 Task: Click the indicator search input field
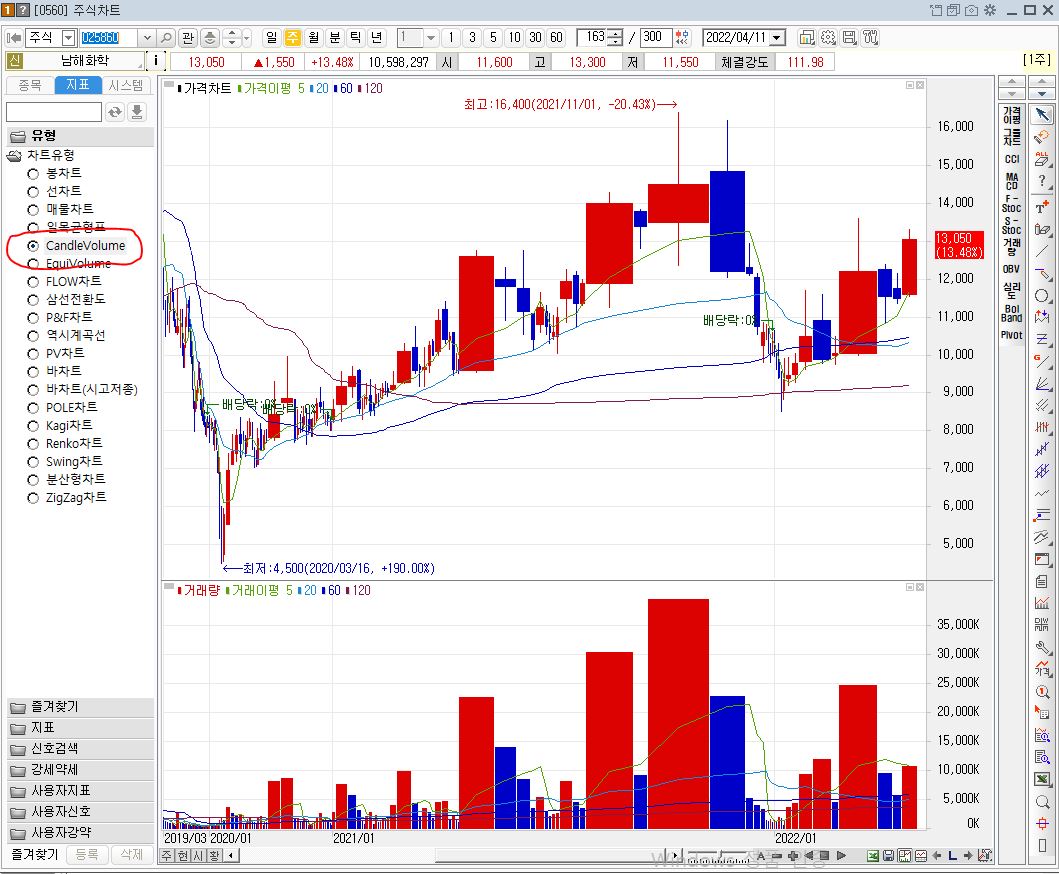click(53, 112)
